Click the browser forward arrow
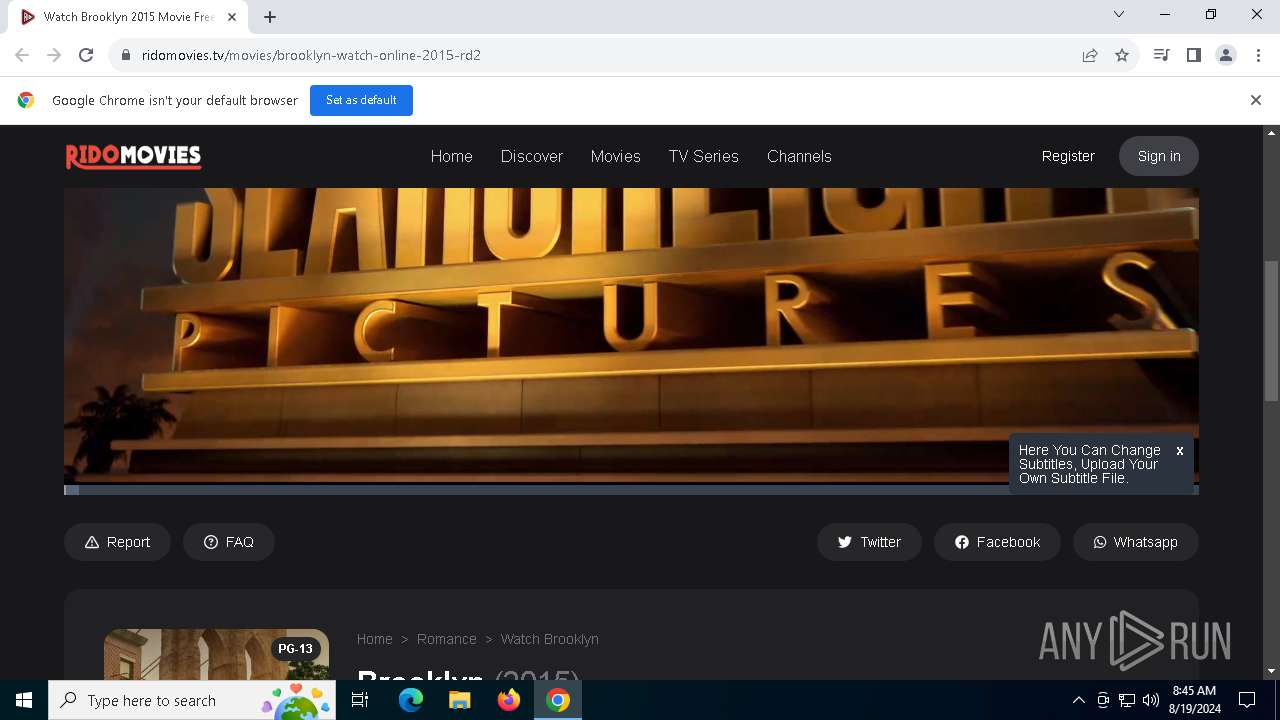This screenshot has height=720, width=1280. coord(54,55)
